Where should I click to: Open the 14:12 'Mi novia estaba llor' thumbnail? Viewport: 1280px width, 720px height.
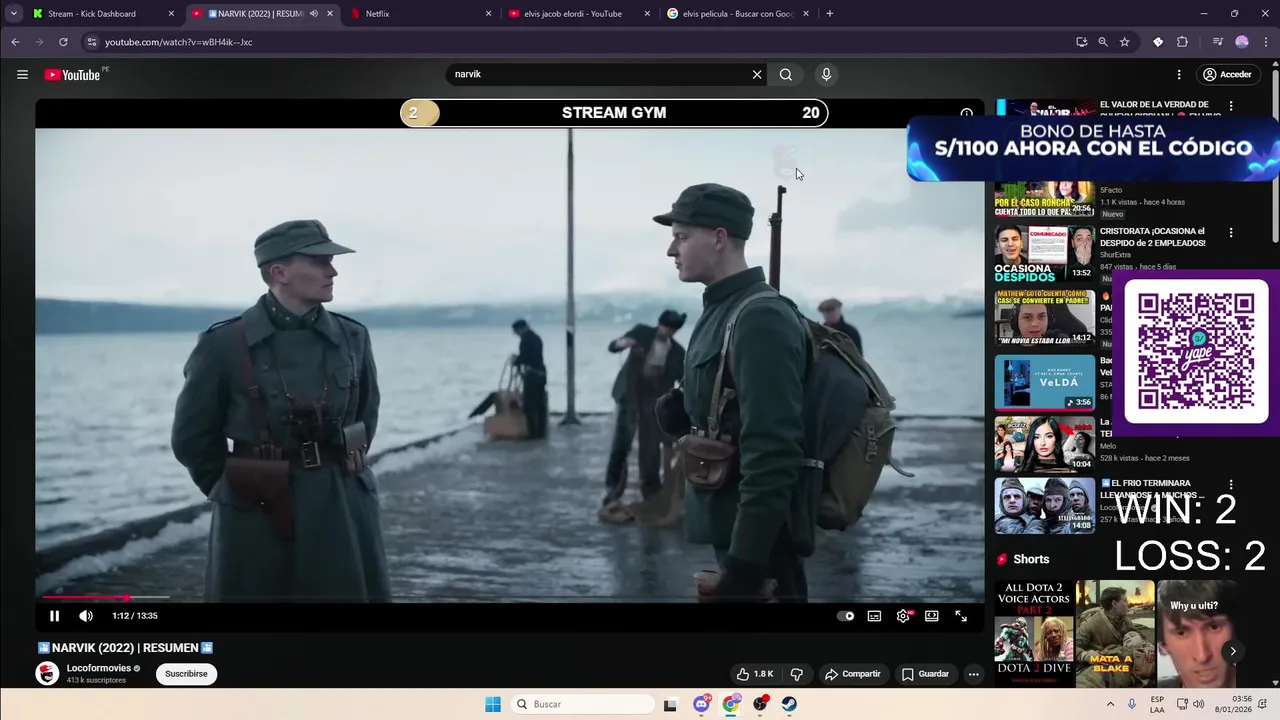click(x=1045, y=317)
